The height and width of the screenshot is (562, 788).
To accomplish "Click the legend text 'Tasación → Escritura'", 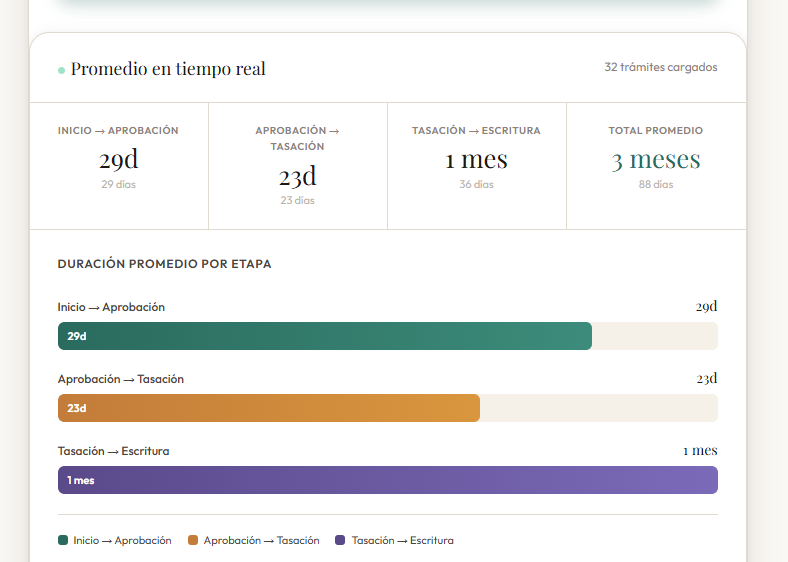I will (403, 540).
